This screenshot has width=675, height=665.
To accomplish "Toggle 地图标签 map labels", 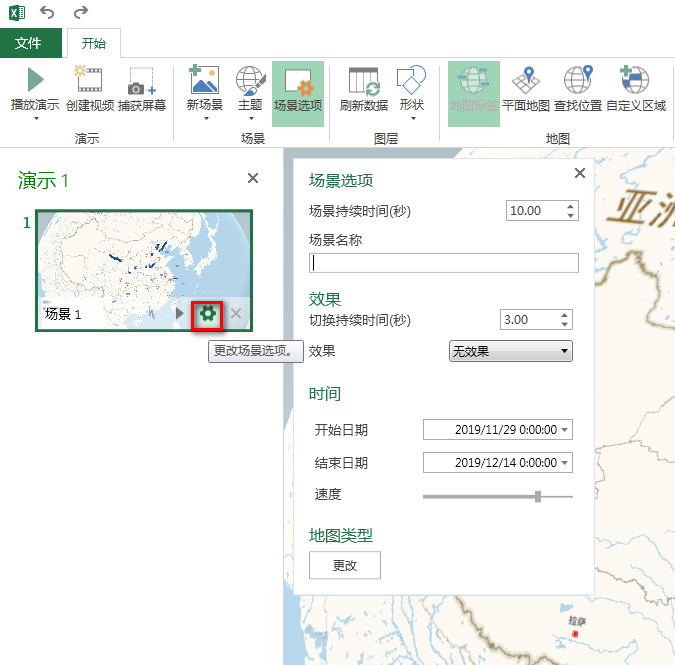I will 474,93.
